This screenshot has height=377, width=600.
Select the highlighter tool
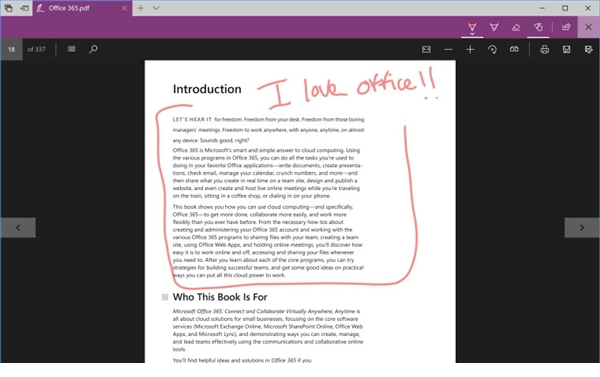[494, 27]
